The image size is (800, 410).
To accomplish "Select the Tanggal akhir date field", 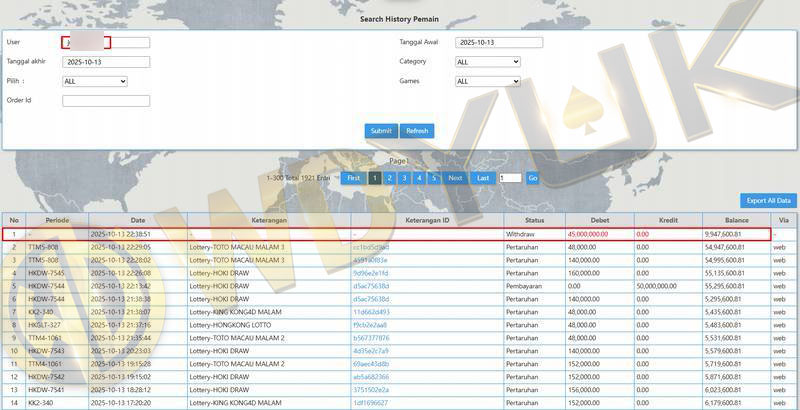I will 106,62.
